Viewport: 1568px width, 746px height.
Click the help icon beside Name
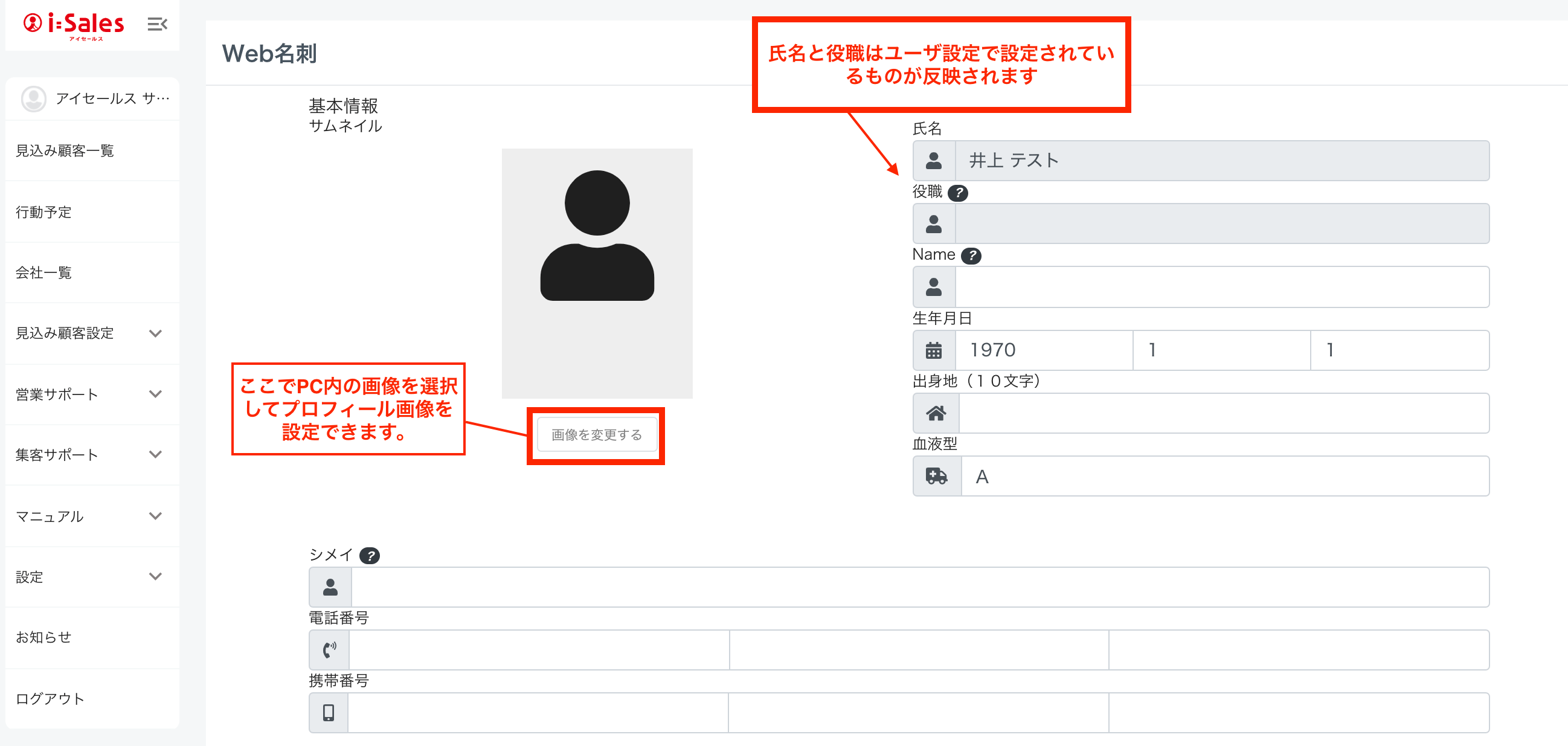click(971, 256)
